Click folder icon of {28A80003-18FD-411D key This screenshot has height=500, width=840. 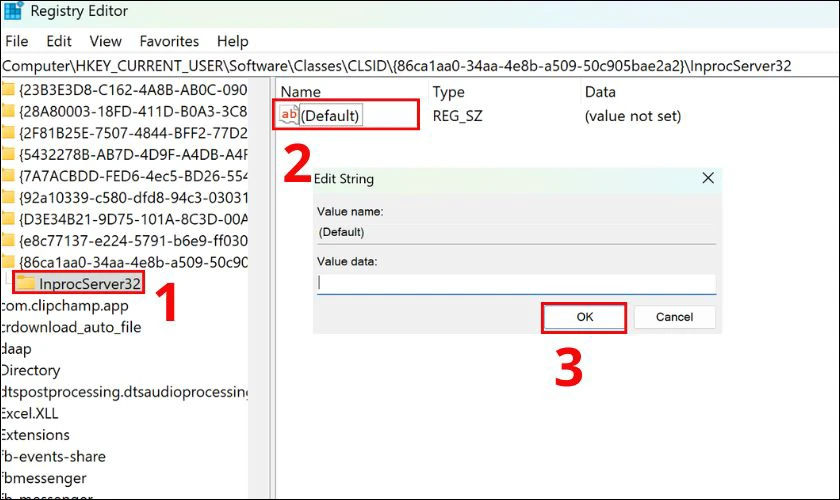click(x=8, y=111)
